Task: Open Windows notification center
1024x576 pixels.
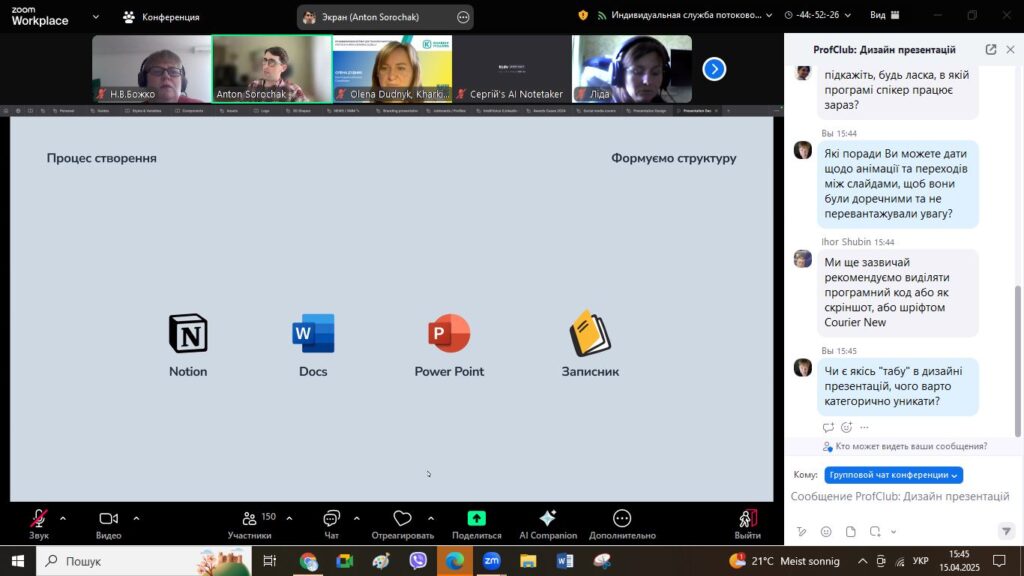Action: (999, 561)
